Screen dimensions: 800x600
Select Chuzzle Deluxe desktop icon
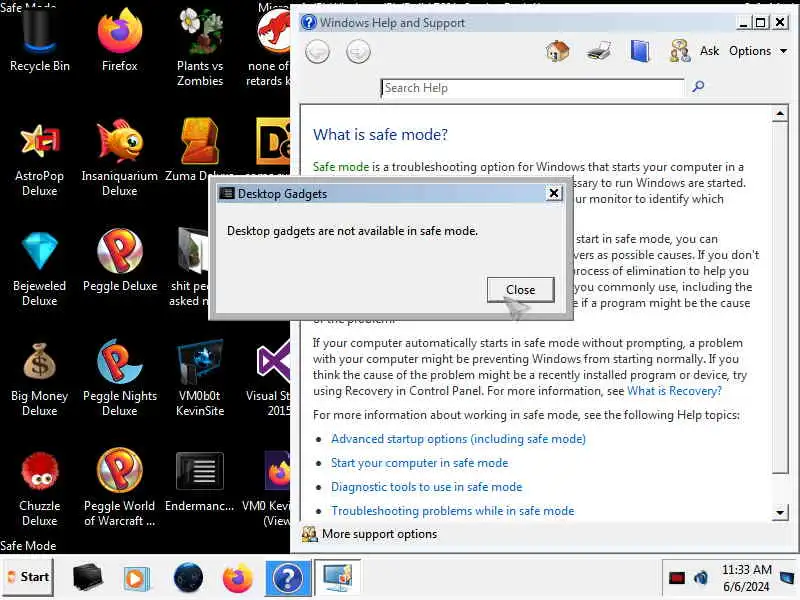39,489
